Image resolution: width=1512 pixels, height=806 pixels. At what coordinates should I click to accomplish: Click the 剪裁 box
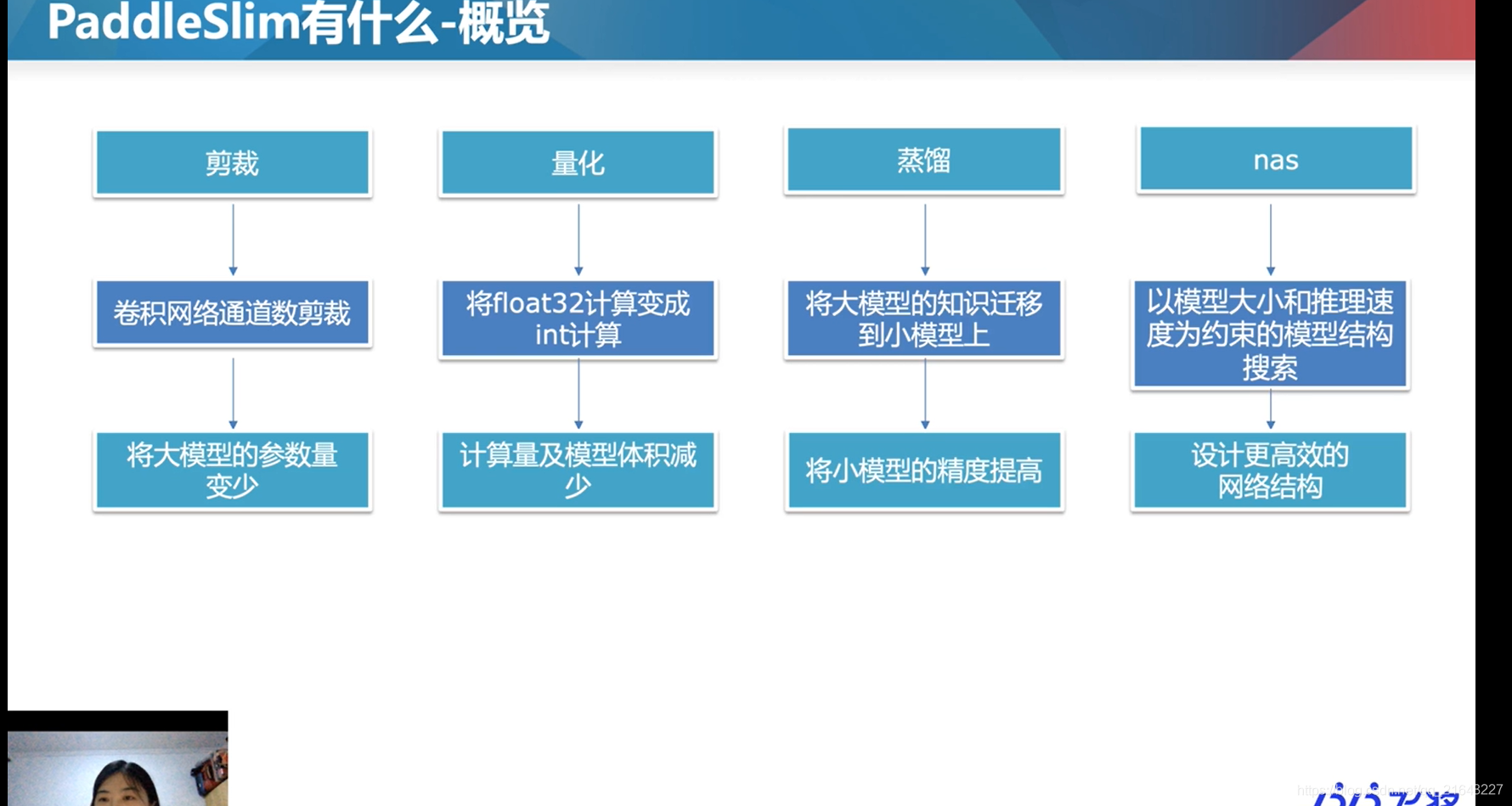tap(232, 162)
